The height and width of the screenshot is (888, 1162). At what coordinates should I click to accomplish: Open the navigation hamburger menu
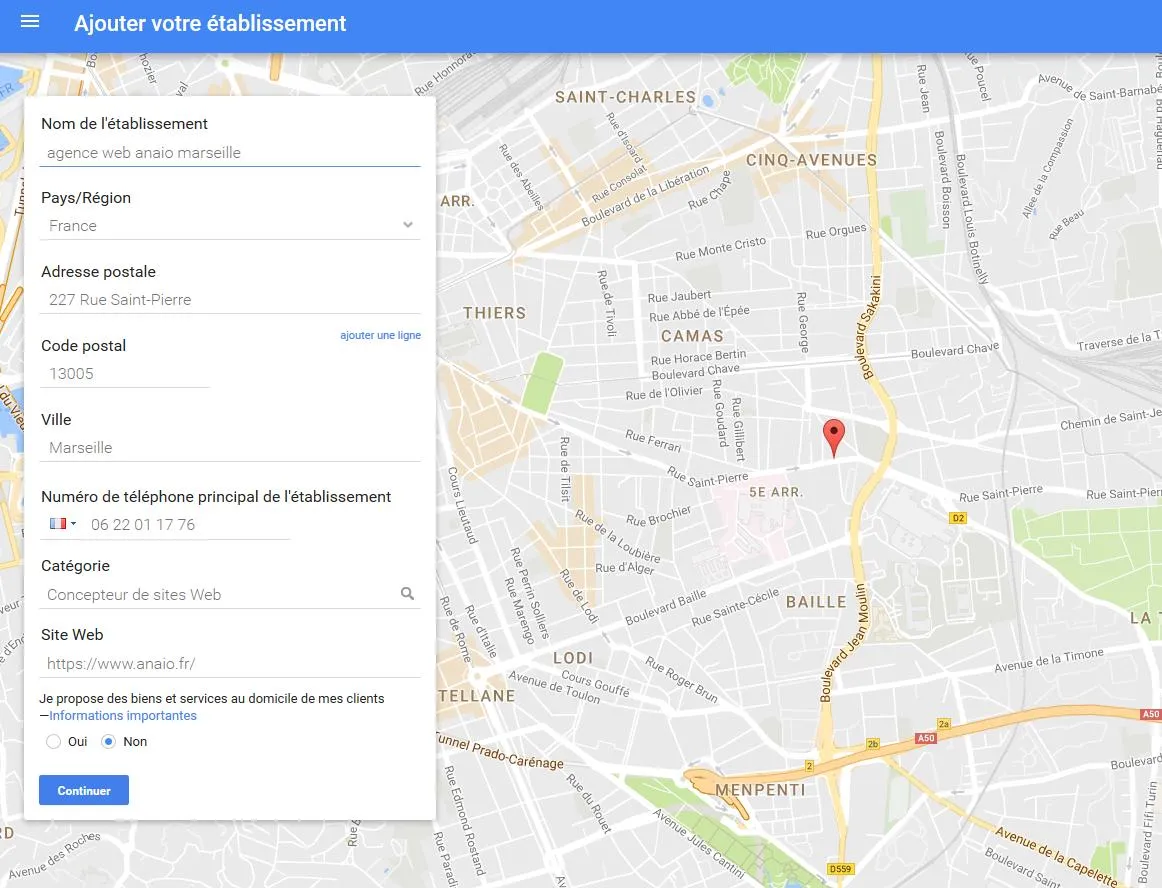[x=29, y=21]
